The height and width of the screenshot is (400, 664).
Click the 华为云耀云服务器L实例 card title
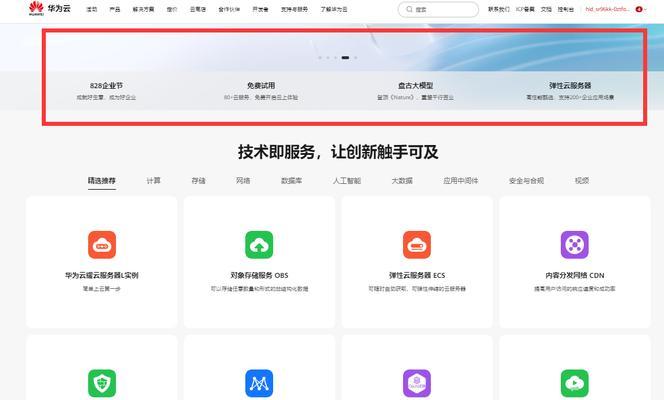(x=102, y=275)
